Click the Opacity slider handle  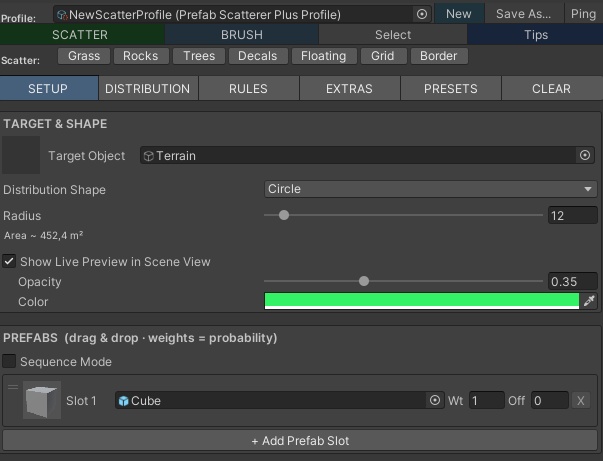coord(364,281)
